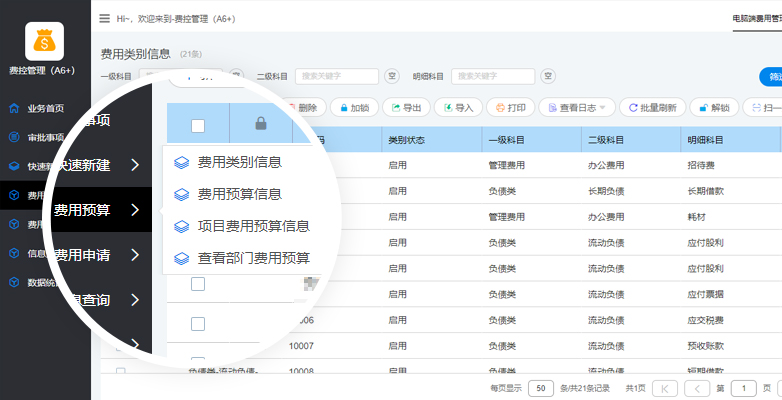Image resolution: width=782 pixels, height=400 pixels.
Task: Expand the 费用申请 sidebar menu
Action: (95, 255)
